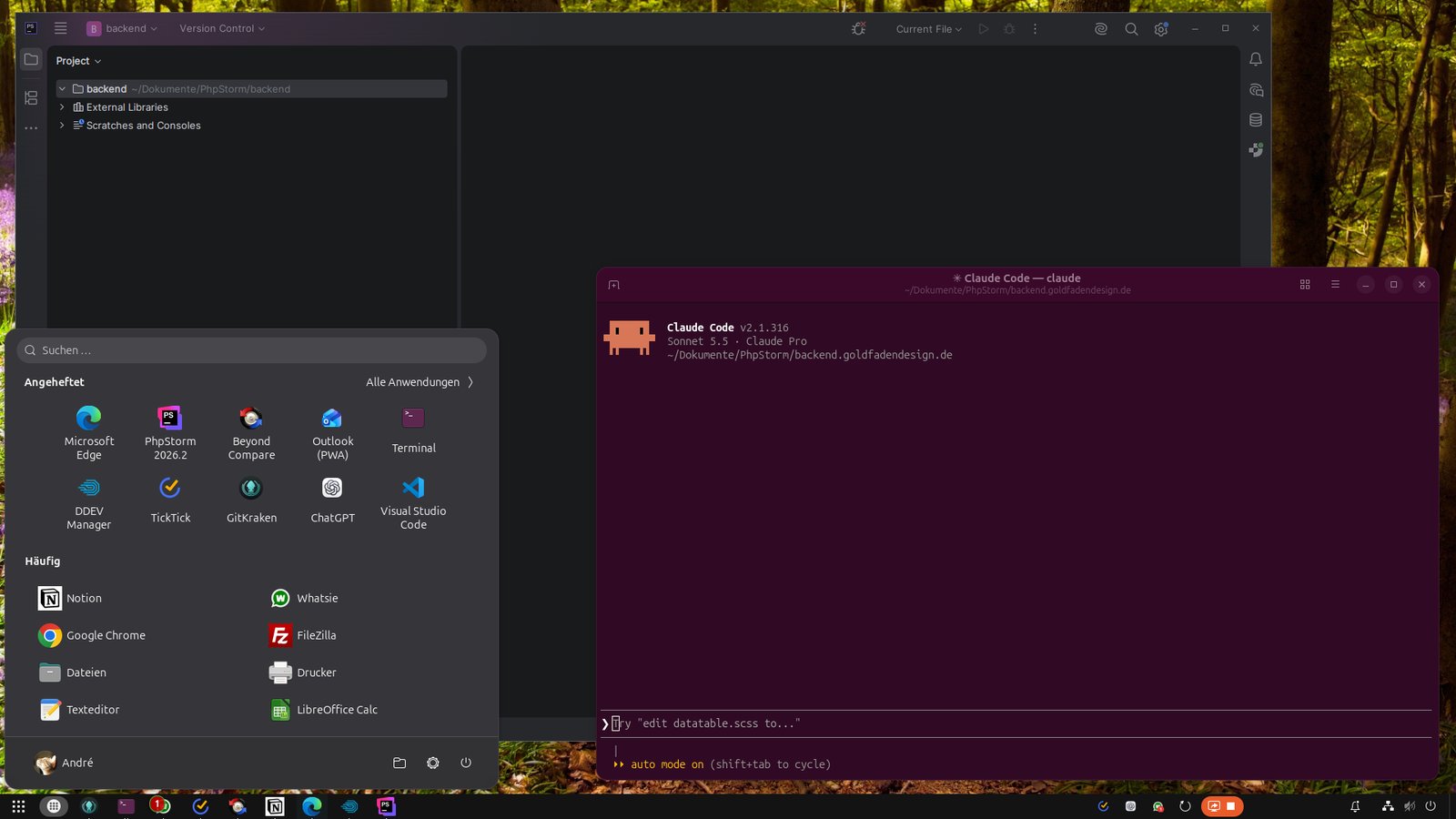
Task: Open more run actions three-dot menu
Action: pos(1035,29)
